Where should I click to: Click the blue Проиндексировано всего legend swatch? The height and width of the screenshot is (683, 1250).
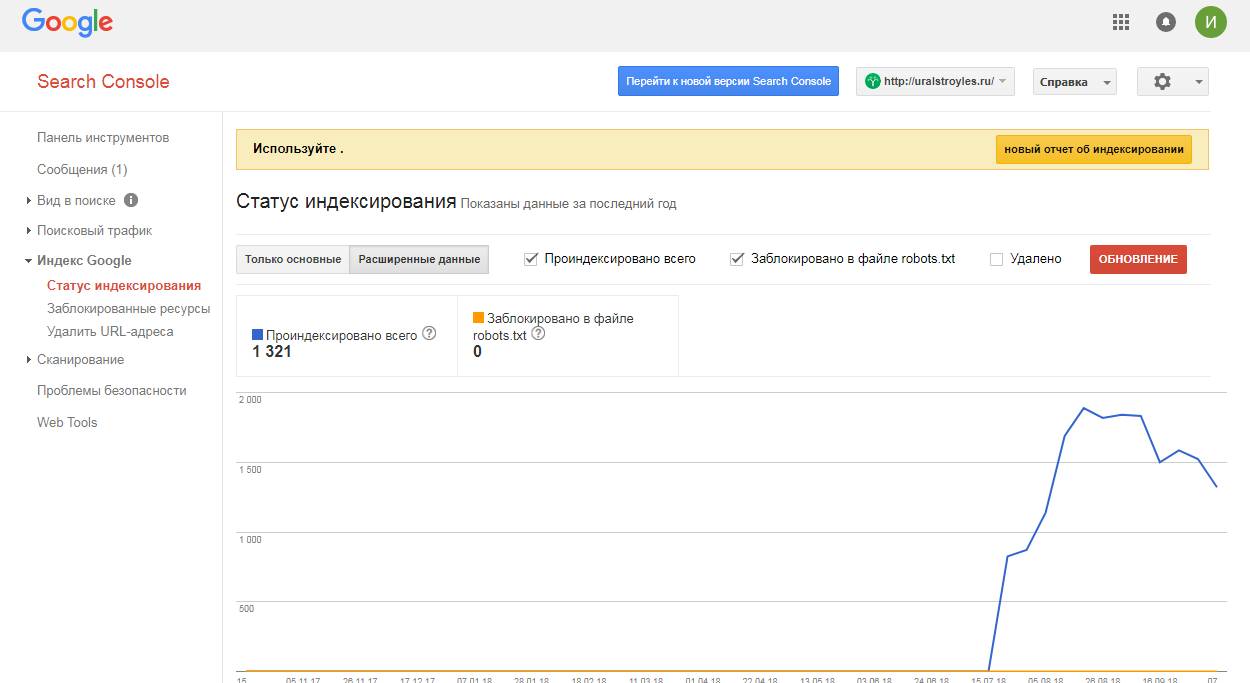pos(258,335)
